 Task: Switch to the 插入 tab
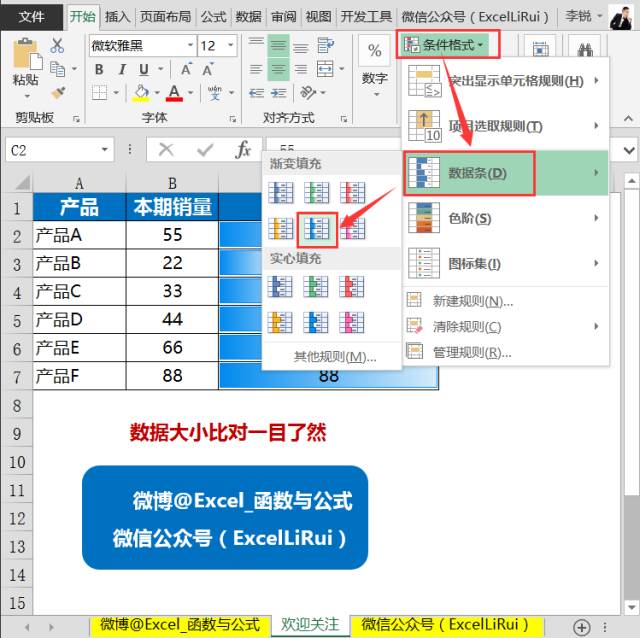click(x=117, y=17)
